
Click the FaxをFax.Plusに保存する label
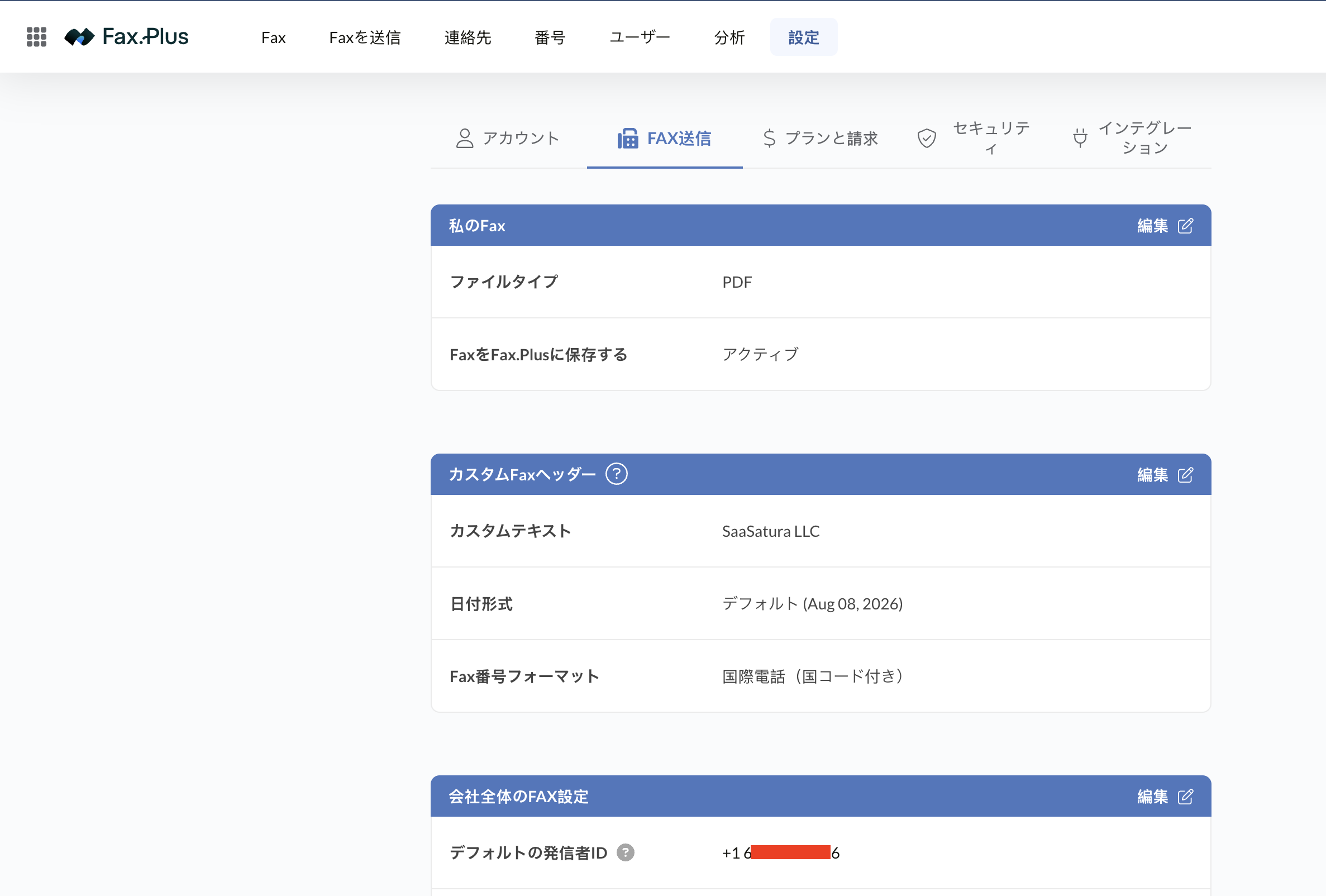(538, 354)
